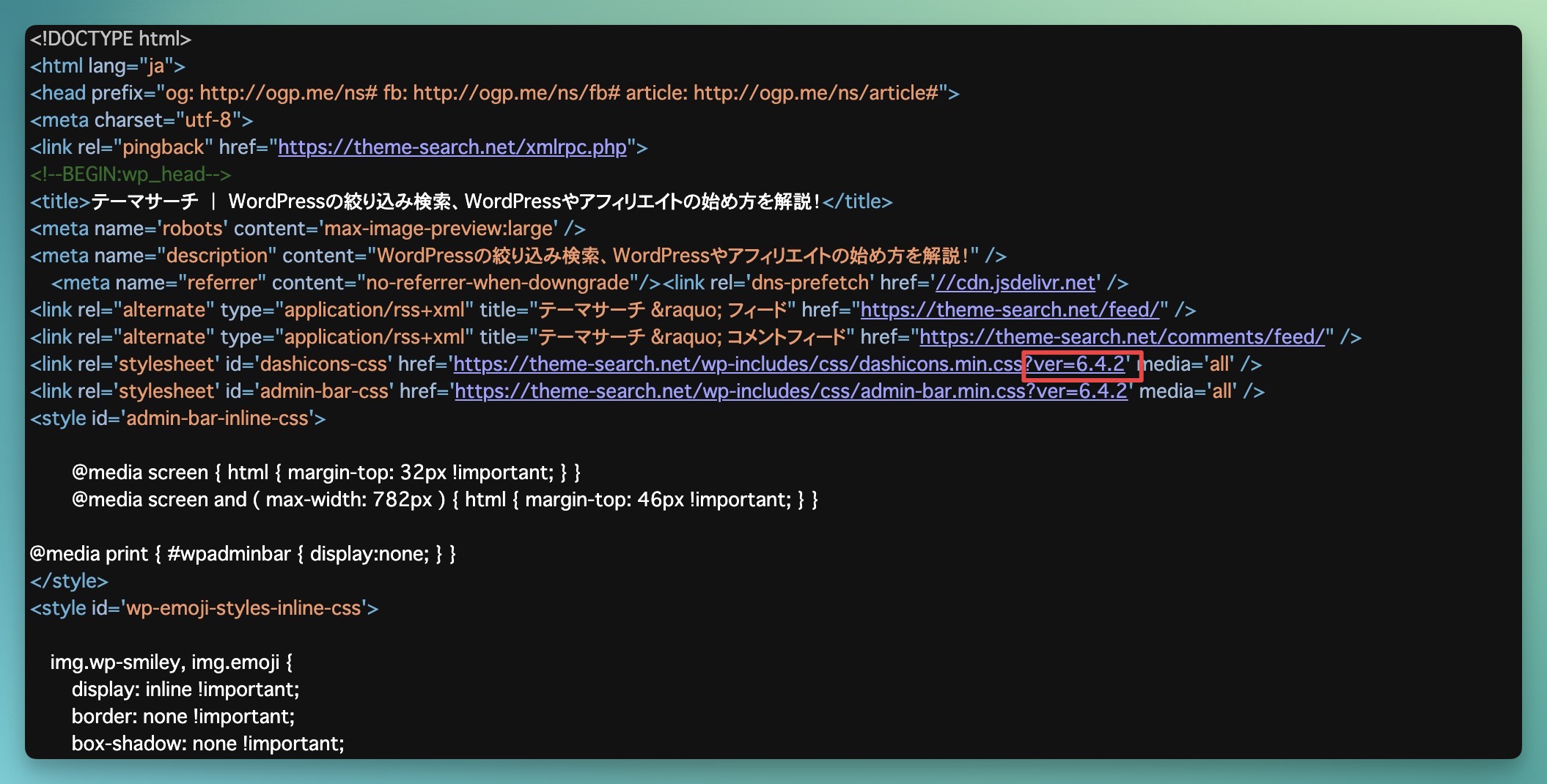1547x784 pixels.
Task: Click the display: inline !important line
Action: coord(185,689)
